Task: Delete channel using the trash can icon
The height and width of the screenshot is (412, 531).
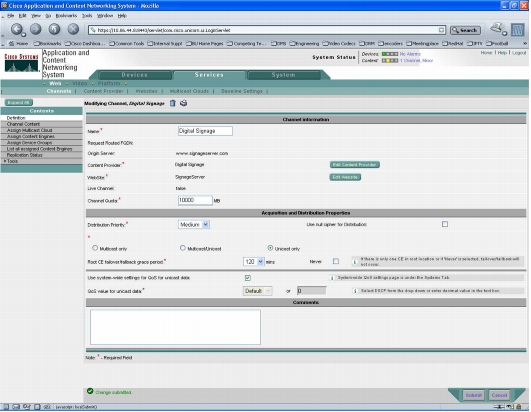Action: coord(173,103)
